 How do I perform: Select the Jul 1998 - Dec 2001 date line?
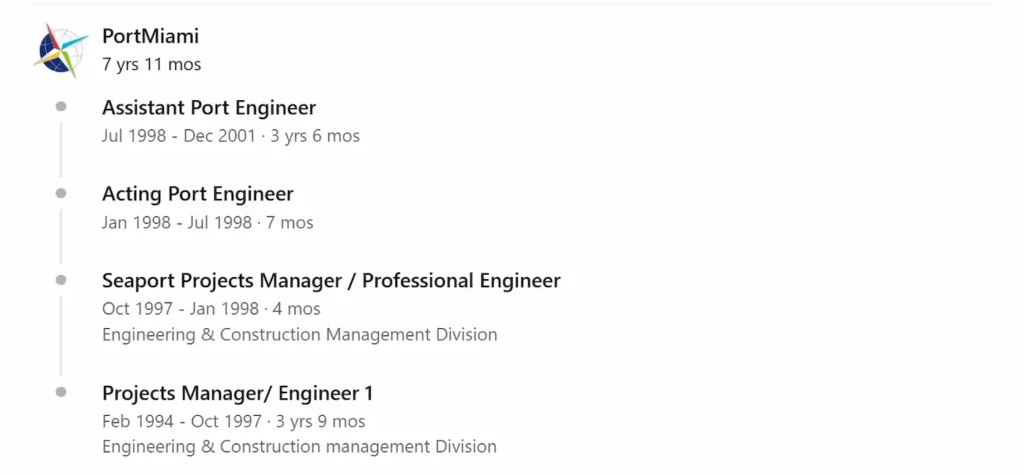(x=231, y=136)
